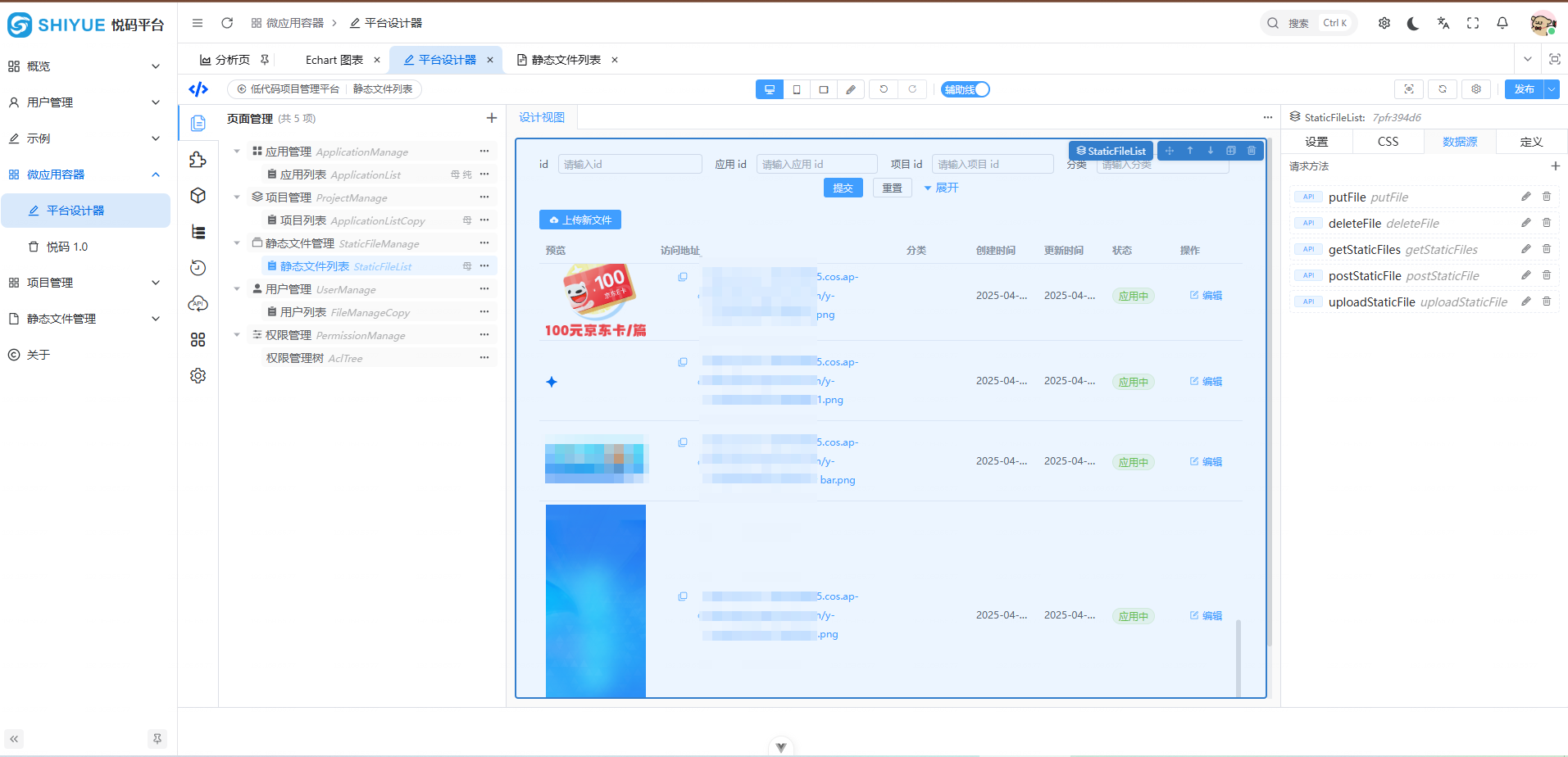Open the puzzle-piece components panel

(198, 160)
